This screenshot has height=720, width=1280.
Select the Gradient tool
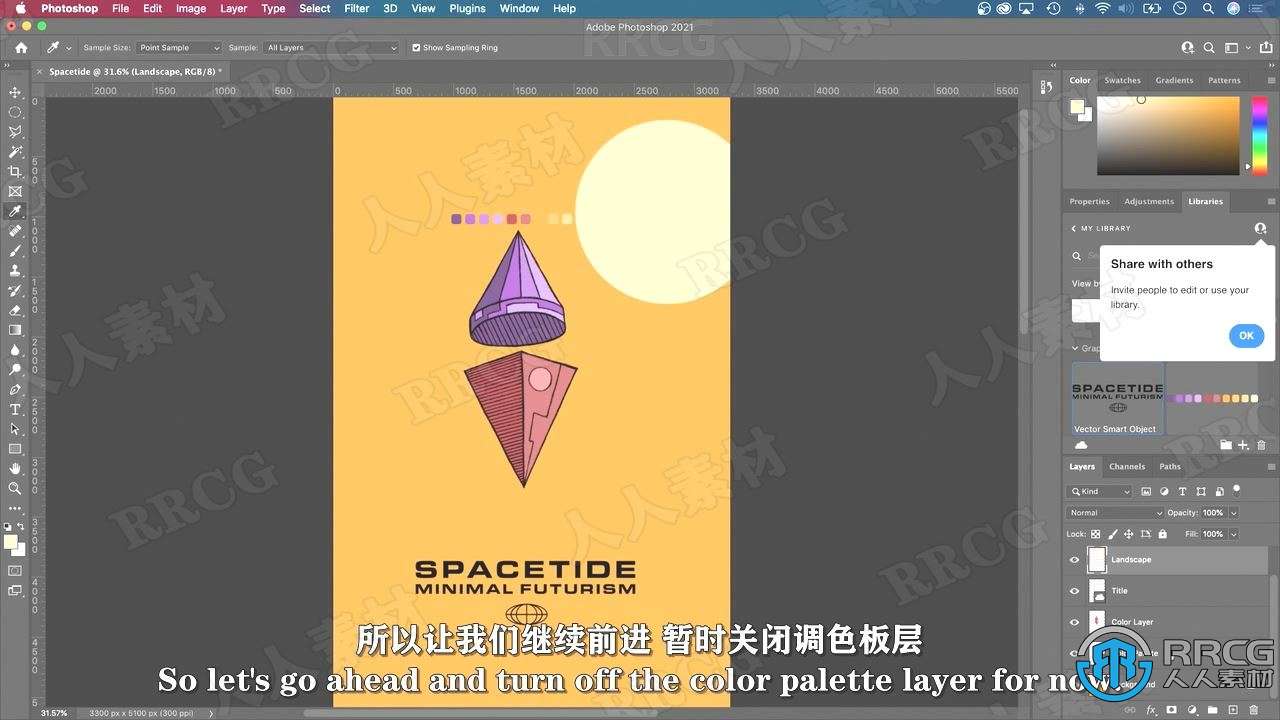(x=15, y=330)
